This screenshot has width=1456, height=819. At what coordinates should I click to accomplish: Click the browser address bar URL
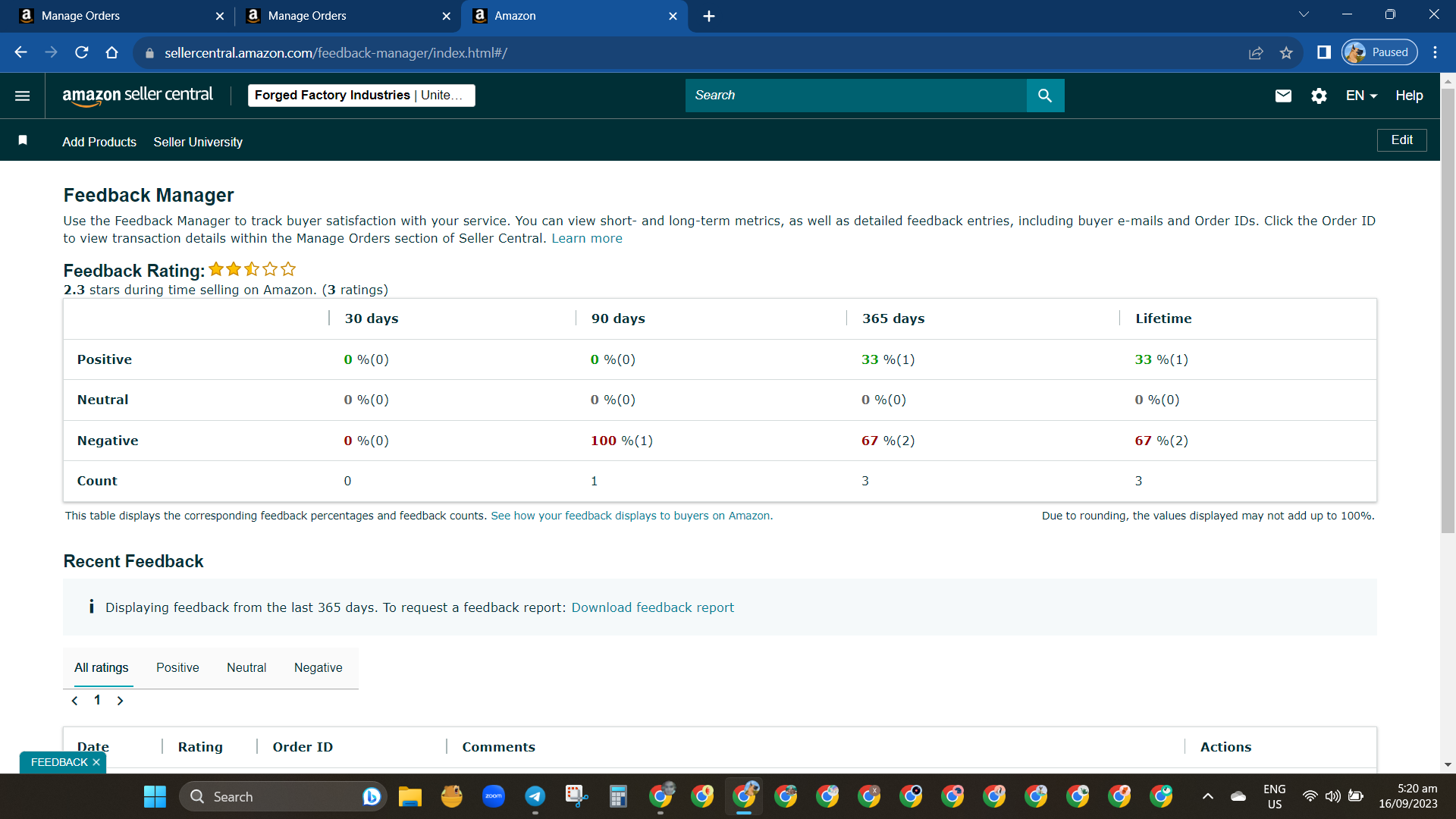click(336, 52)
